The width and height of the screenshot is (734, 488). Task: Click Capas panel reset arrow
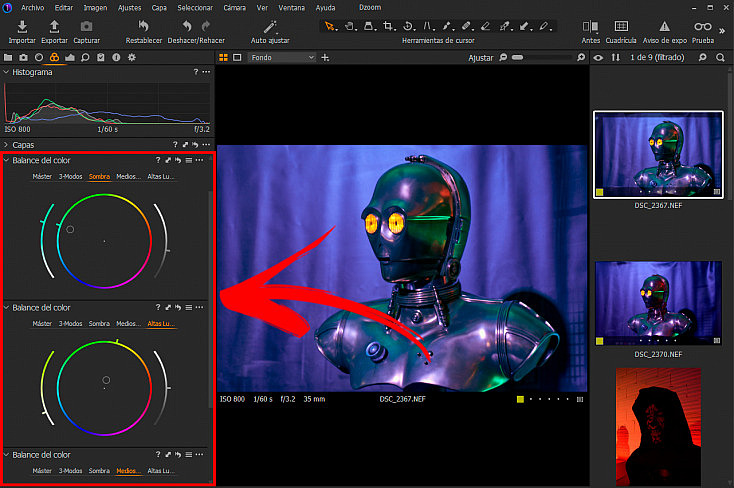(195, 145)
